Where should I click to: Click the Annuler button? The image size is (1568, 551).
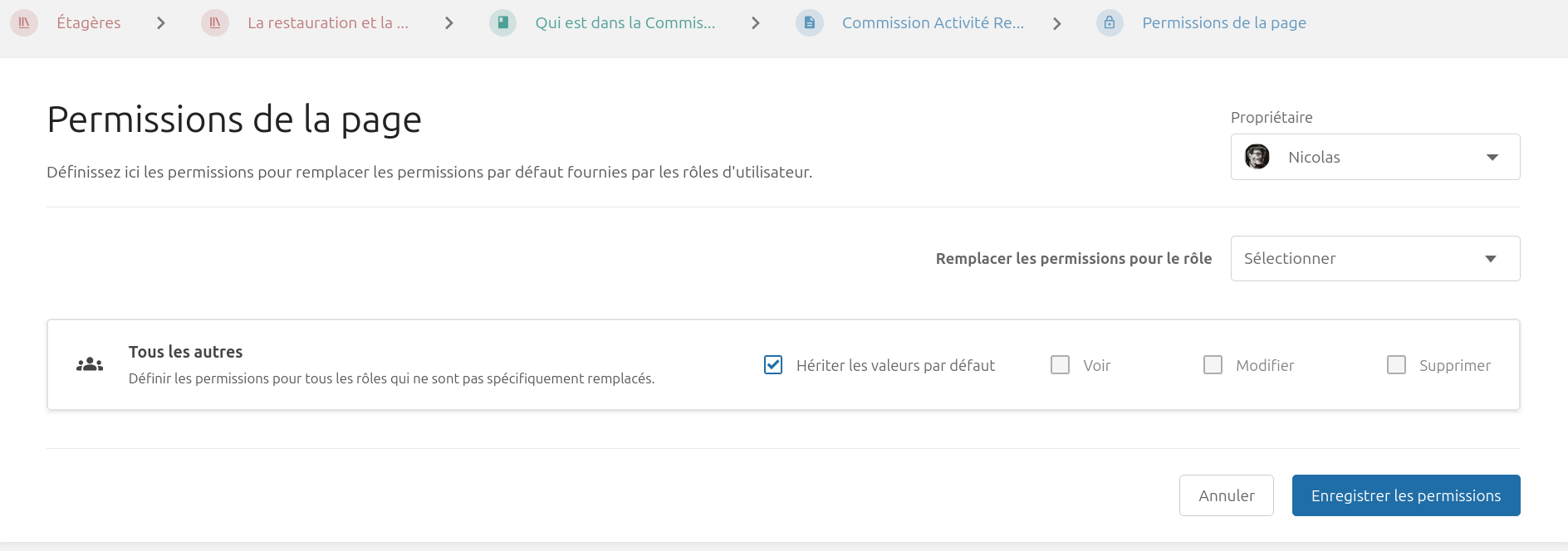click(x=1226, y=495)
